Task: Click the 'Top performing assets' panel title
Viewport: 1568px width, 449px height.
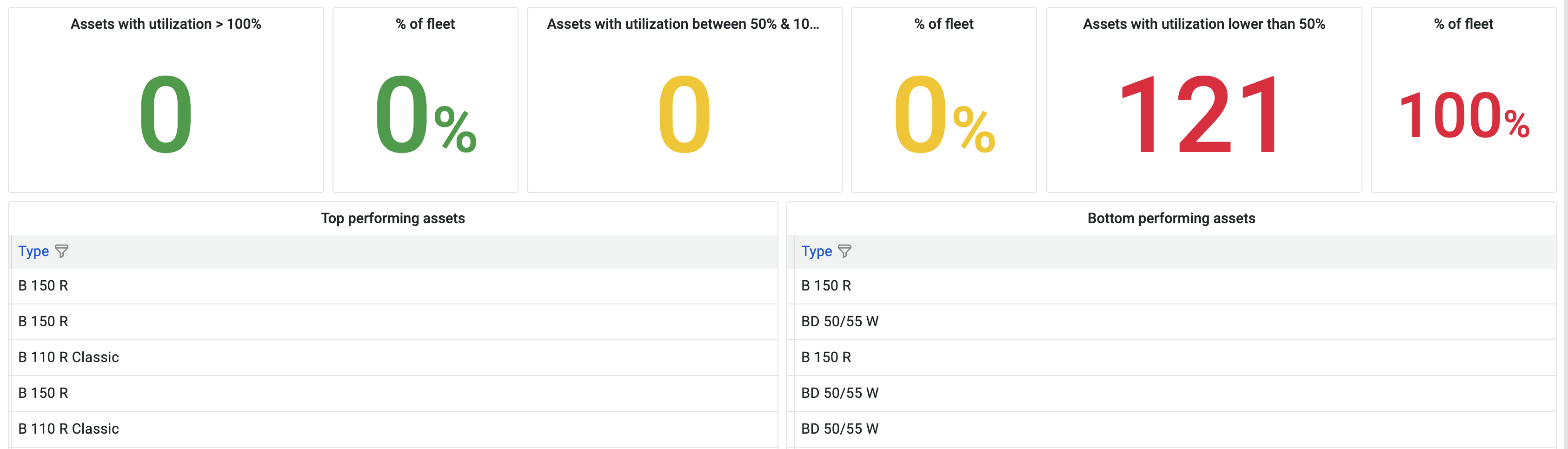Action: coord(392,218)
